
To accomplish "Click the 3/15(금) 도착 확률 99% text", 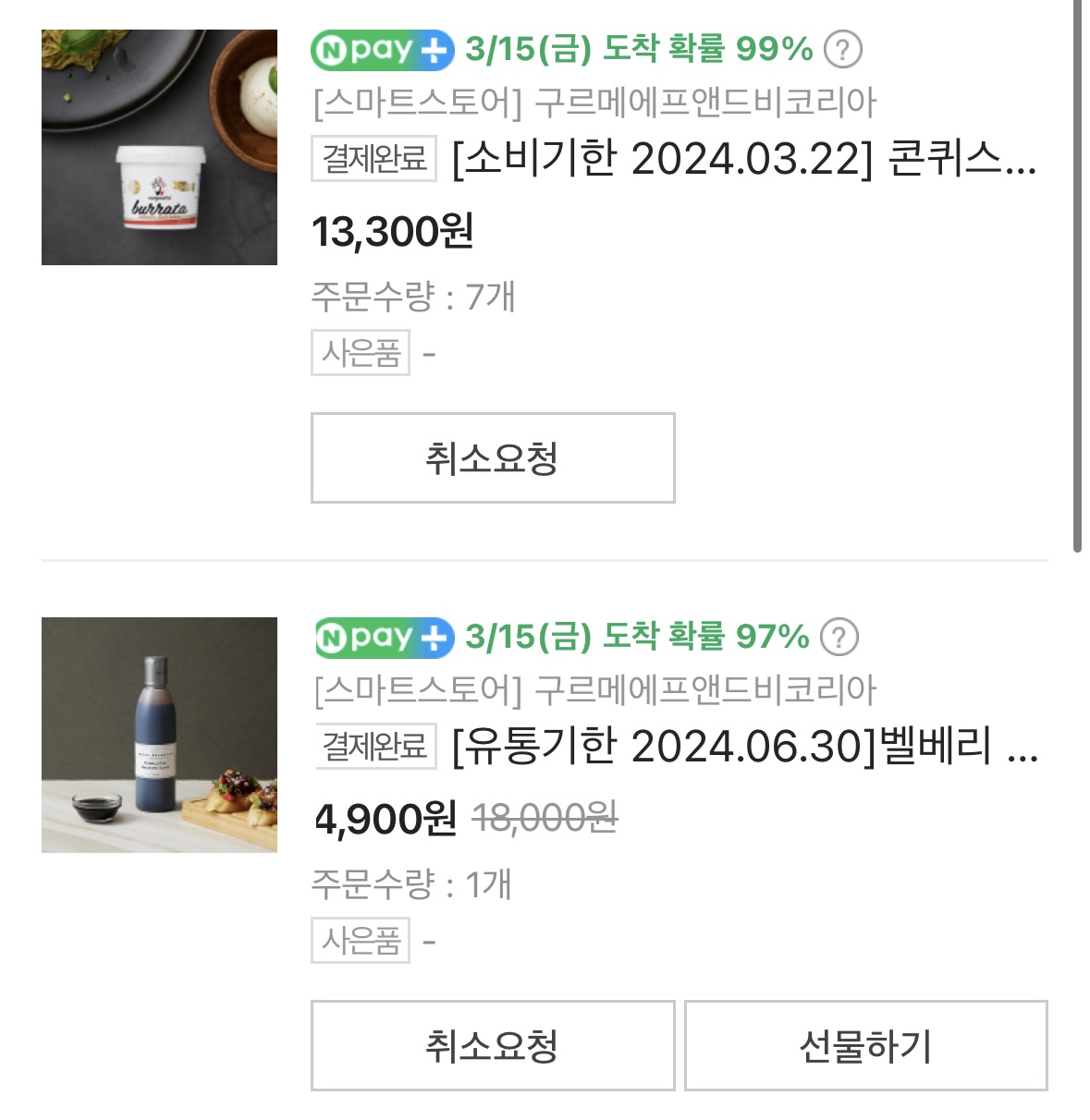I will (x=638, y=49).
